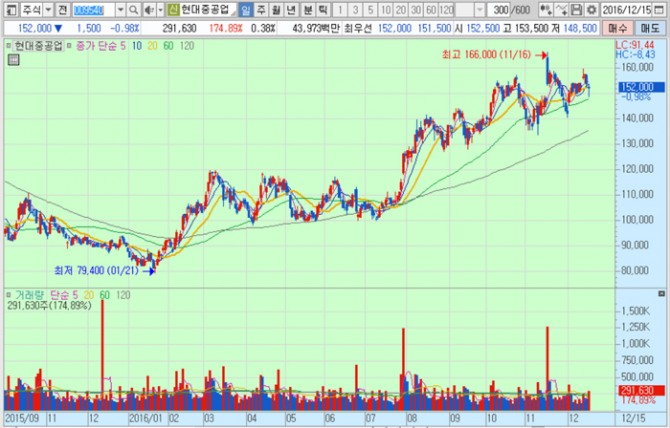Expand the stock code dropdown arrow
The width and height of the screenshot is (670, 428).
click(121, 8)
